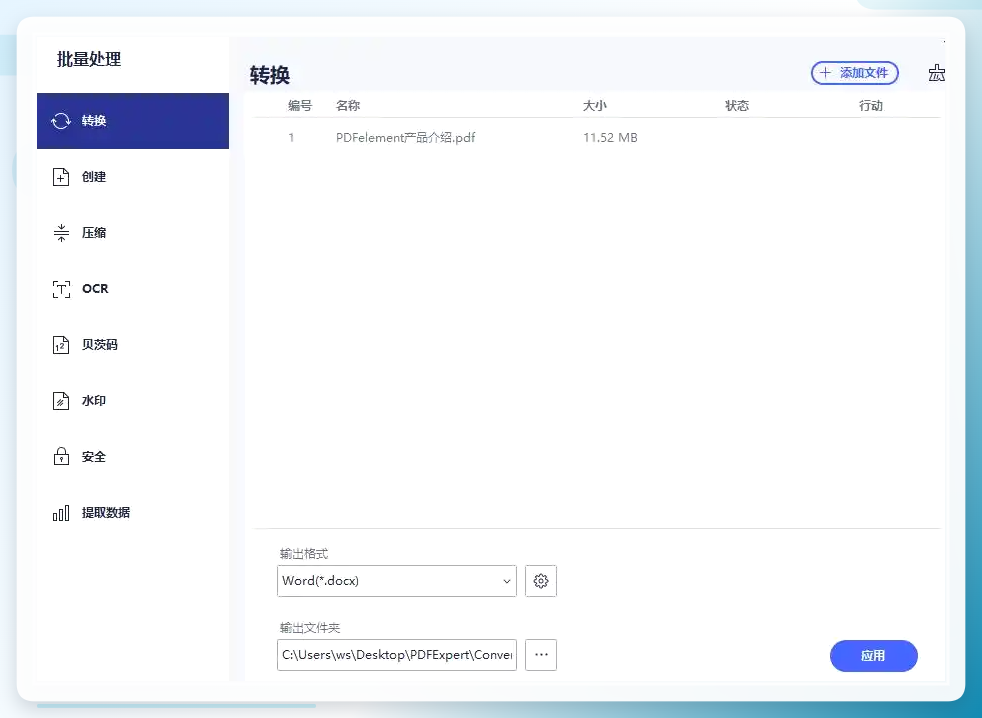Screen dimensions: 982x718
Task: Click the 应用 apply button
Action: 874,656
